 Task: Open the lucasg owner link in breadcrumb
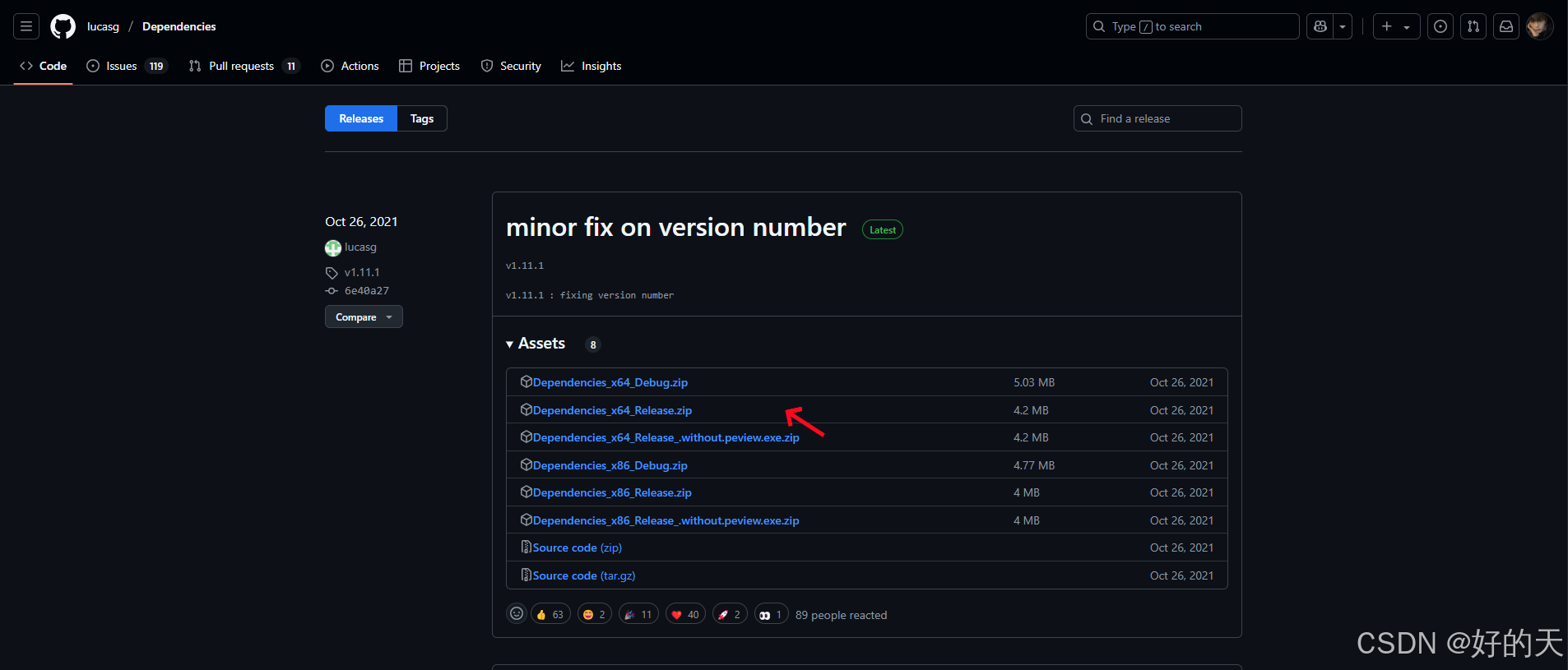103,26
